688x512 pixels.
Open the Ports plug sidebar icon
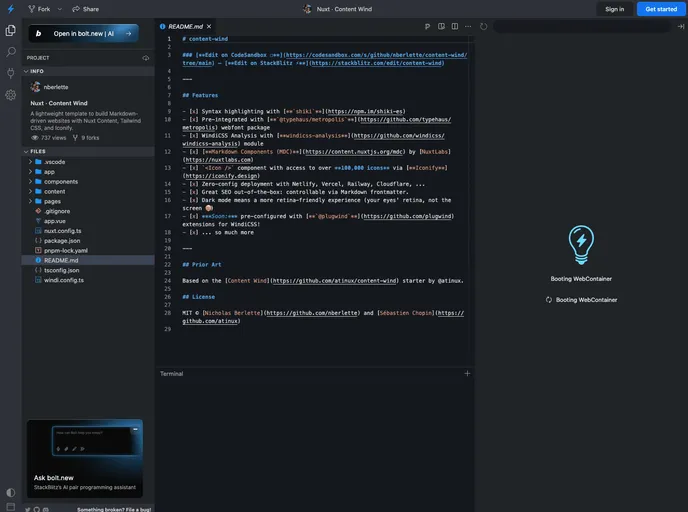coord(11,73)
